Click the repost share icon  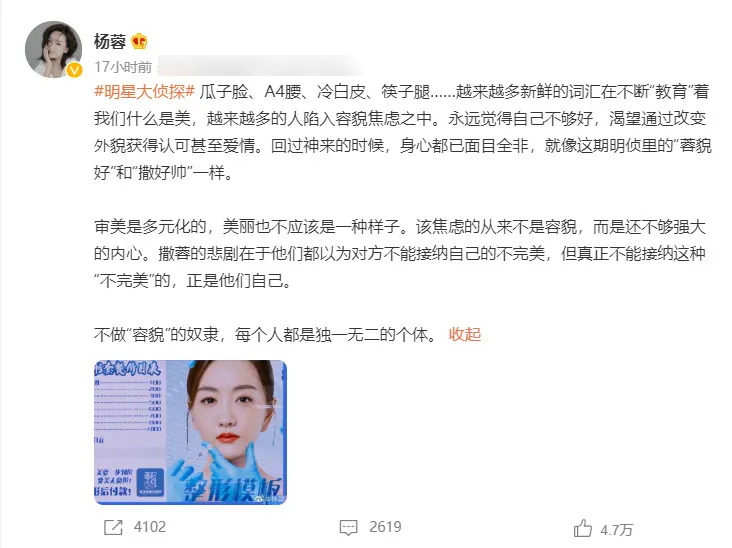[113, 527]
